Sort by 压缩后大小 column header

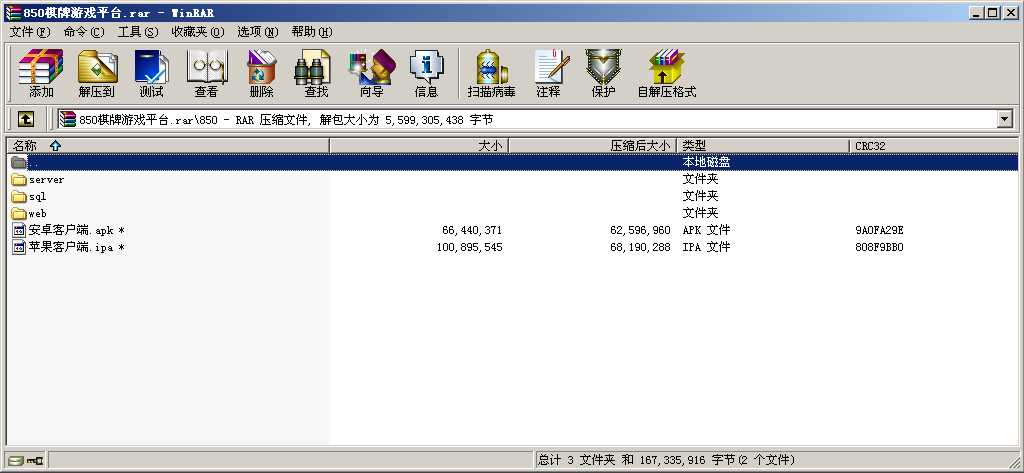click(592, 146)
